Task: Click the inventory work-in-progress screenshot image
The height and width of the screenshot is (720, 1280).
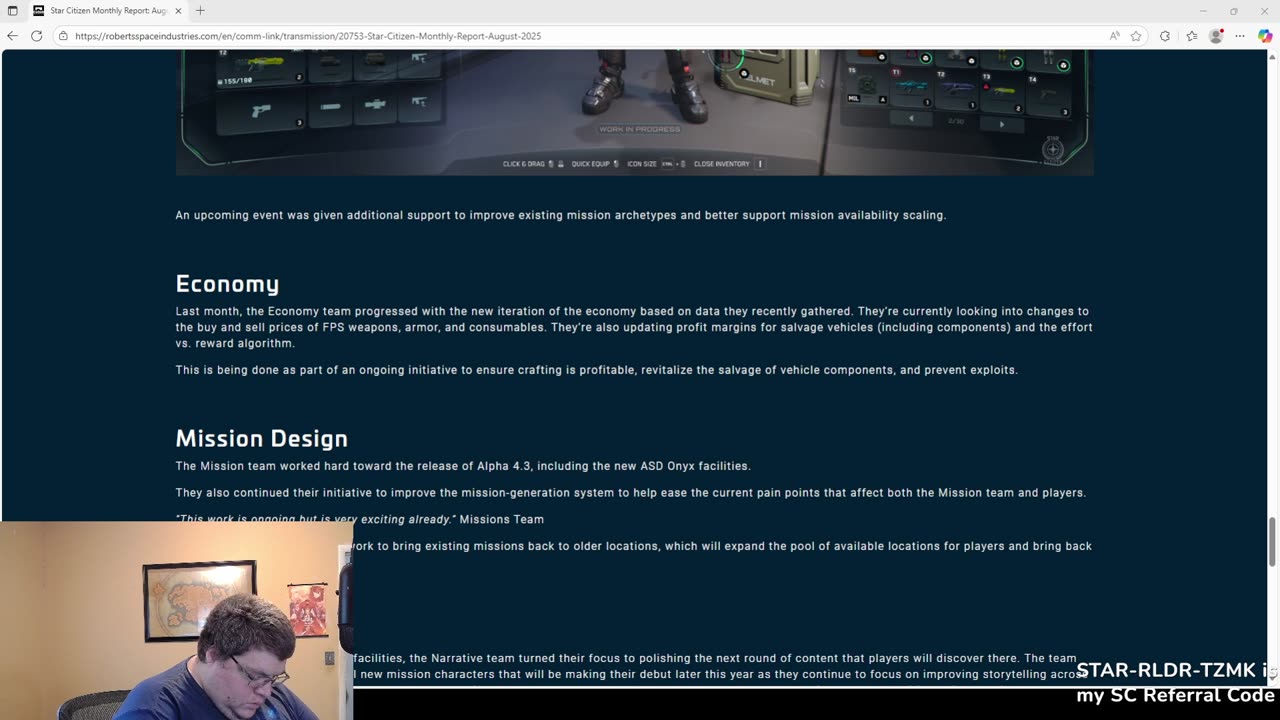Action: [634, 112]
